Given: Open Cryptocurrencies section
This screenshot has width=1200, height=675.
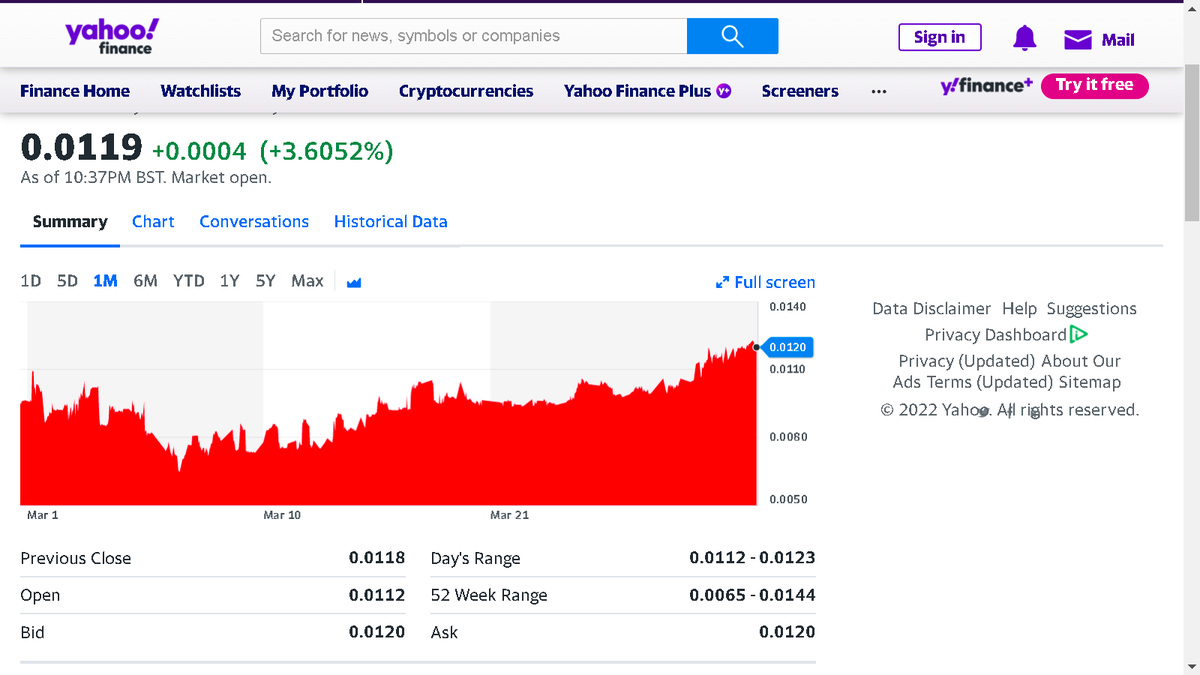Looking at the screenshot, I should click(x=466, y=91).
